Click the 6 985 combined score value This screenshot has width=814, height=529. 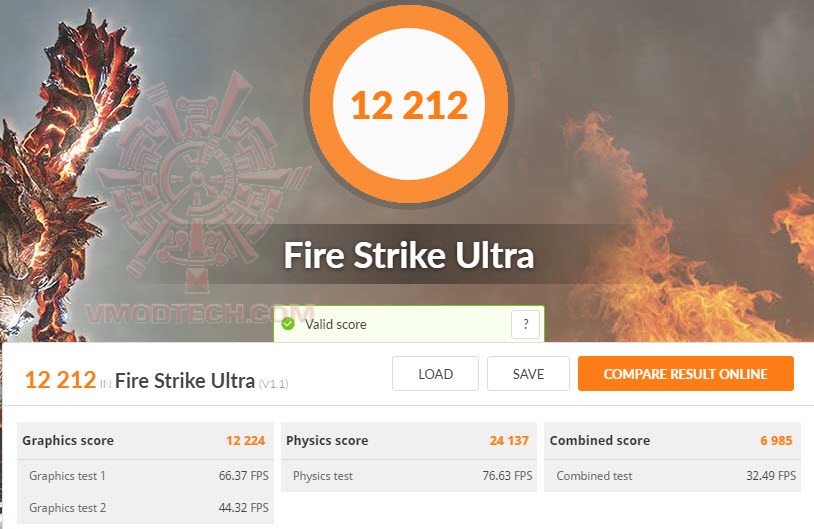[x=776, y=440]
